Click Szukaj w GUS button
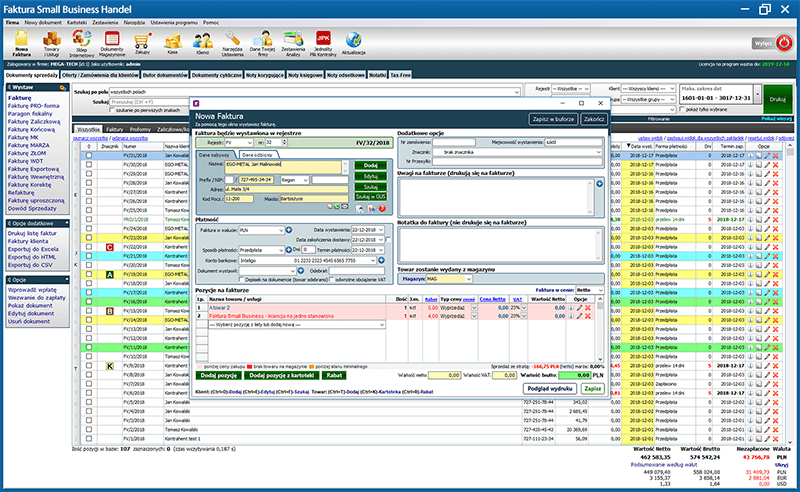The height and width of the screenshot is (492, 800). point(370,196)
